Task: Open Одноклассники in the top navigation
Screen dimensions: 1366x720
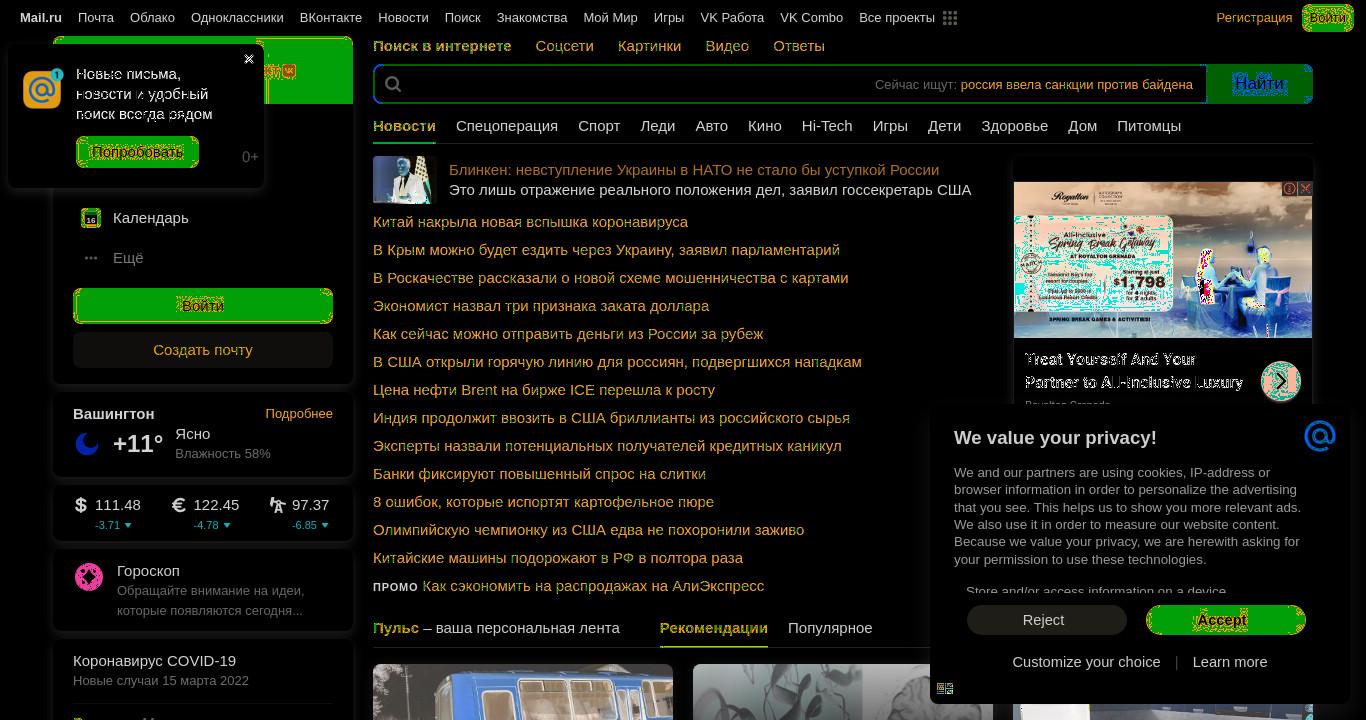Action: 237,18
